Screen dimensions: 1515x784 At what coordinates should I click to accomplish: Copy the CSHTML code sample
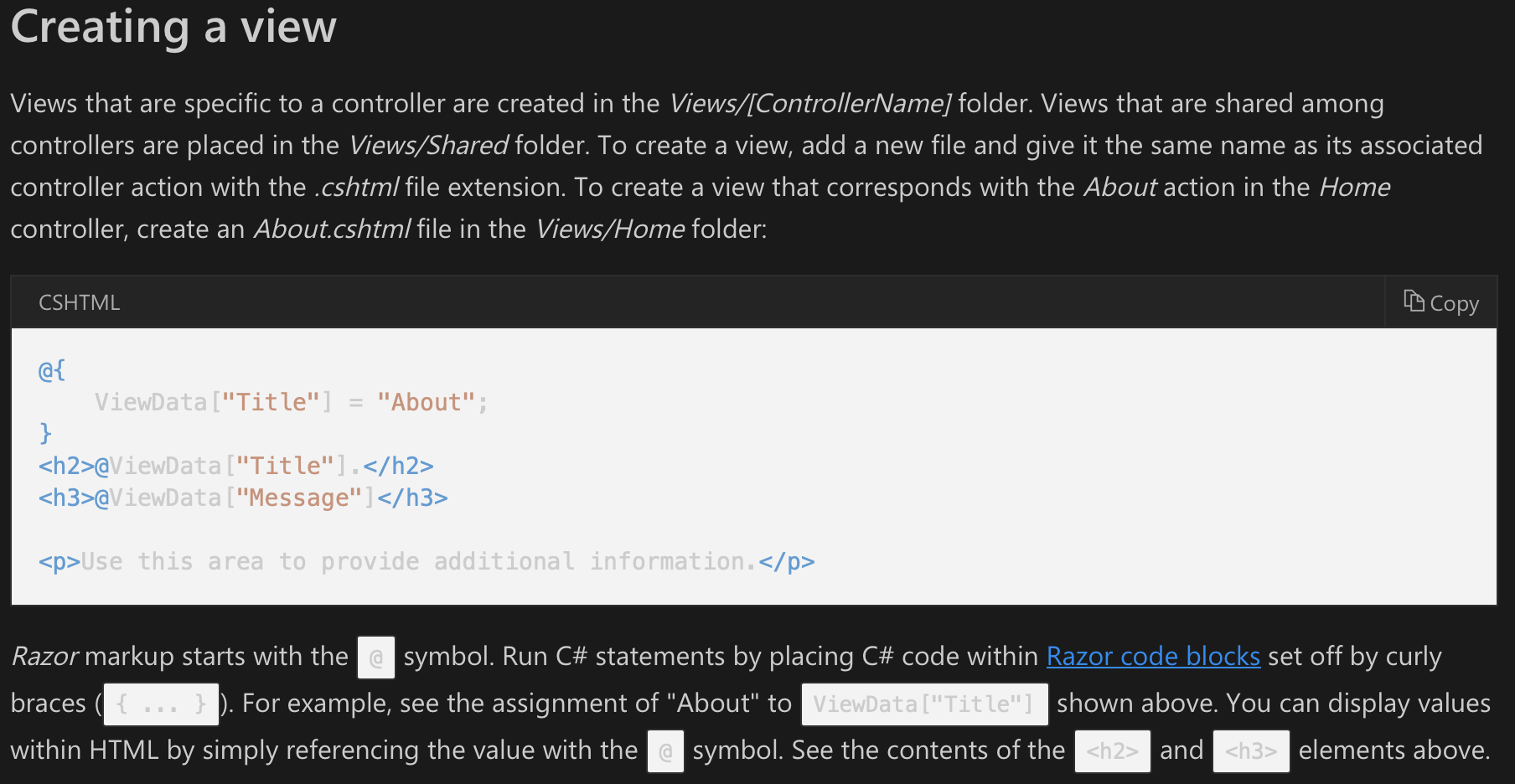(x=1441, y=302)
